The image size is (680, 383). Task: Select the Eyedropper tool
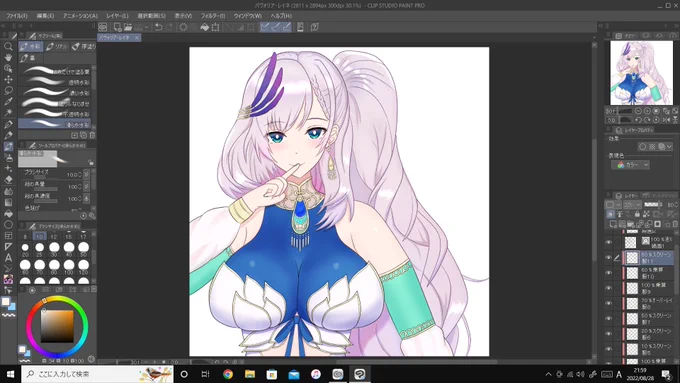pos(8,101)
